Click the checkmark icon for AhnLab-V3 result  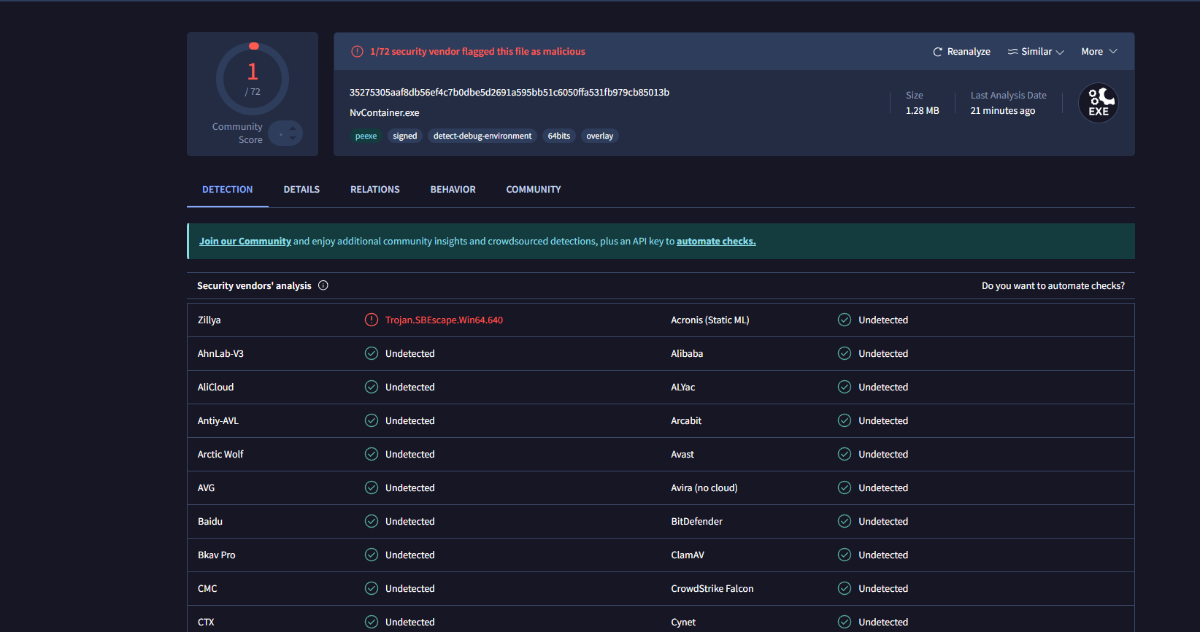point(371,354)
